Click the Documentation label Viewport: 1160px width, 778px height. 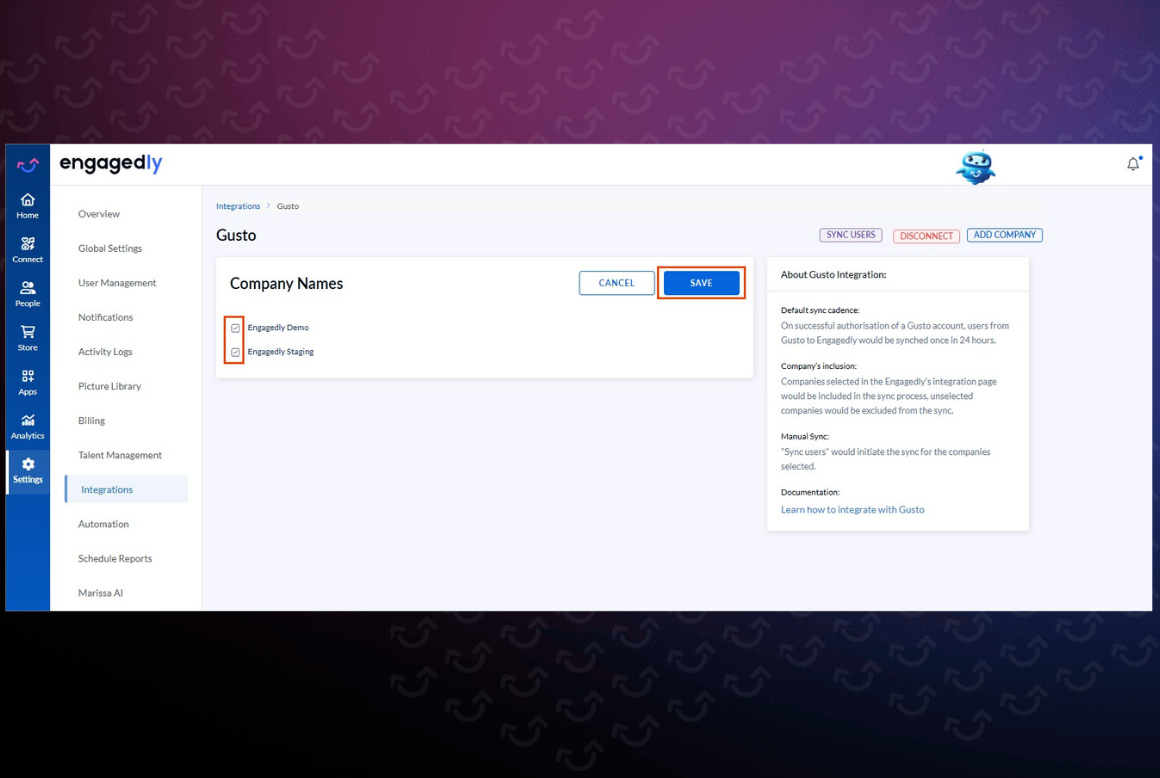(810, 492)
